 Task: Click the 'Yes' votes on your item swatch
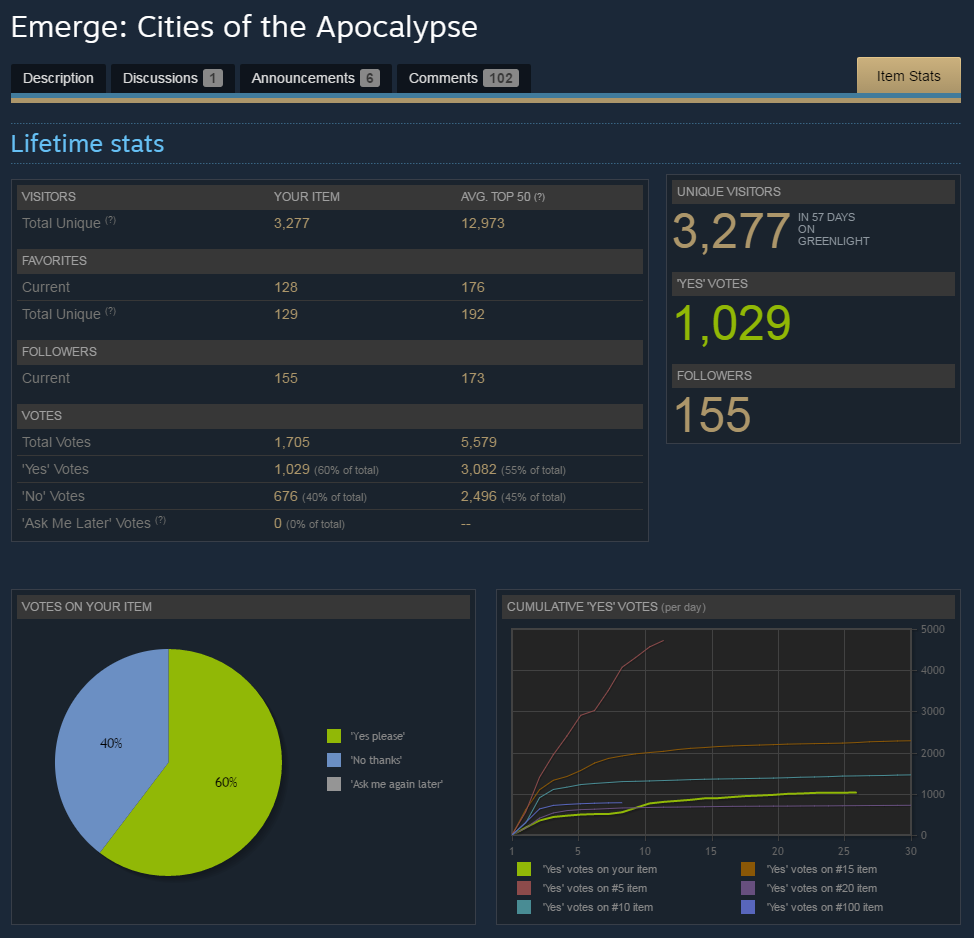[524, 869]
